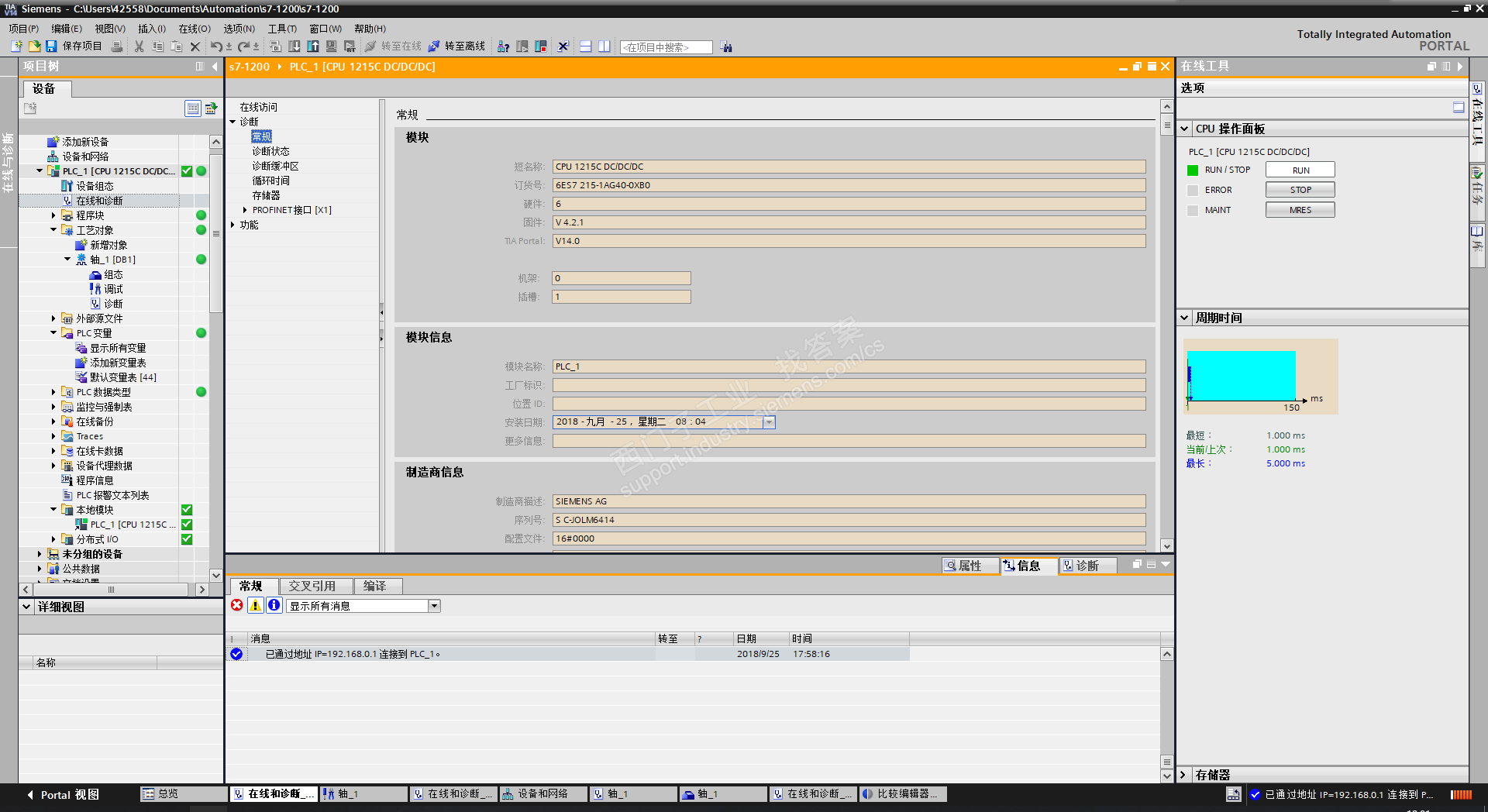1488x812 pixels.
Task: Split the editor space vertically
Action: coord(604,46)
